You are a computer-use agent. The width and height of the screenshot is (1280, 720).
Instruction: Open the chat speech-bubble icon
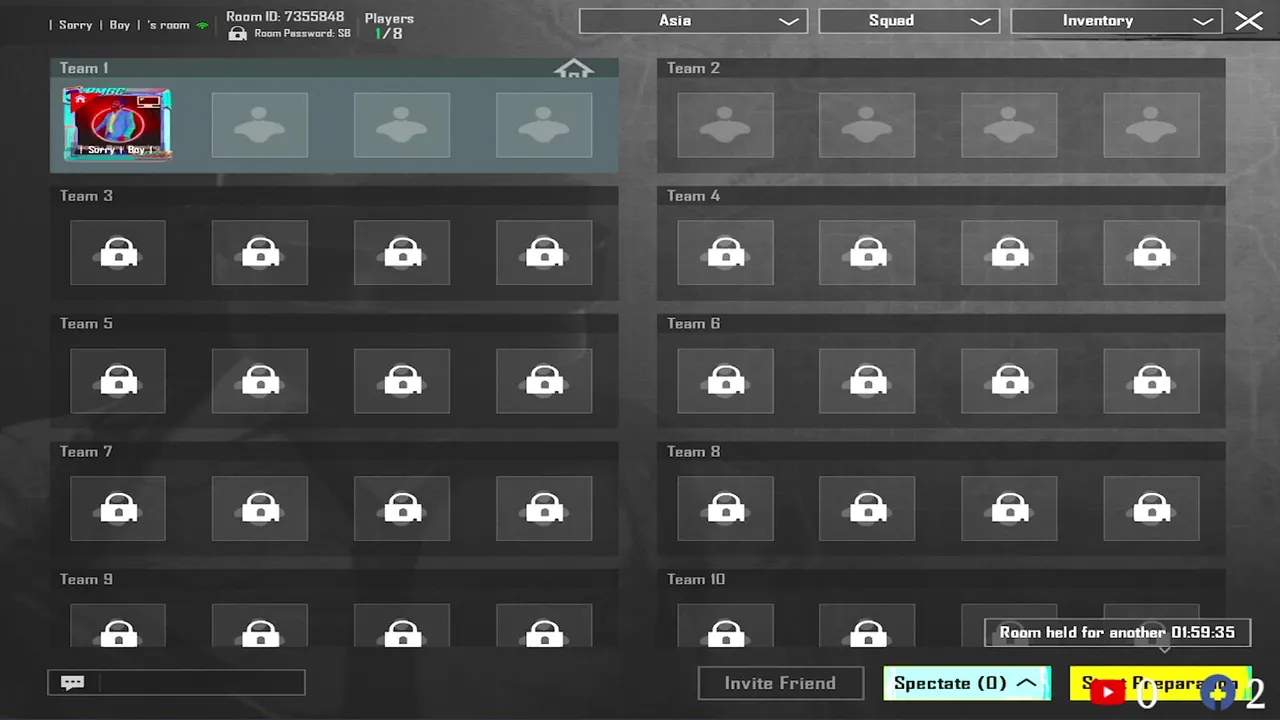click(73, 683)
